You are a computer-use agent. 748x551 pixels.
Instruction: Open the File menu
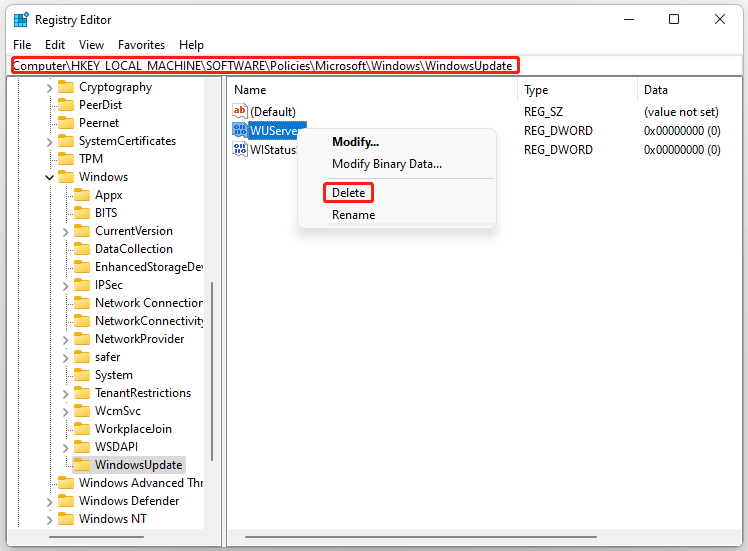click(22, 45)
